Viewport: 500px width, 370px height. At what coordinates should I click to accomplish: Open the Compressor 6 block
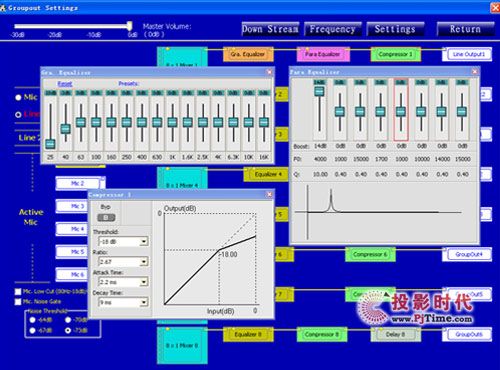(x=370, y=255)
